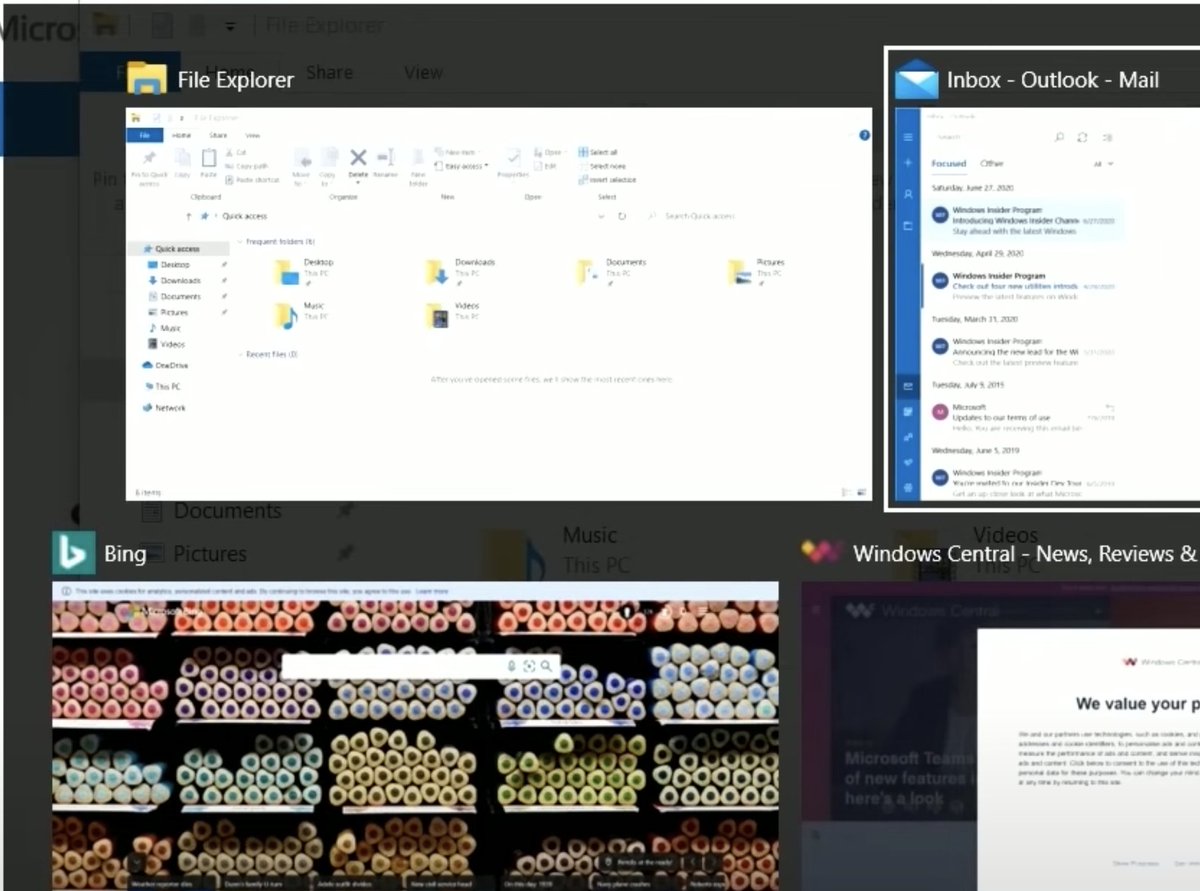Switch to the File Explorer window thumbnail

[x=499, y=303]
